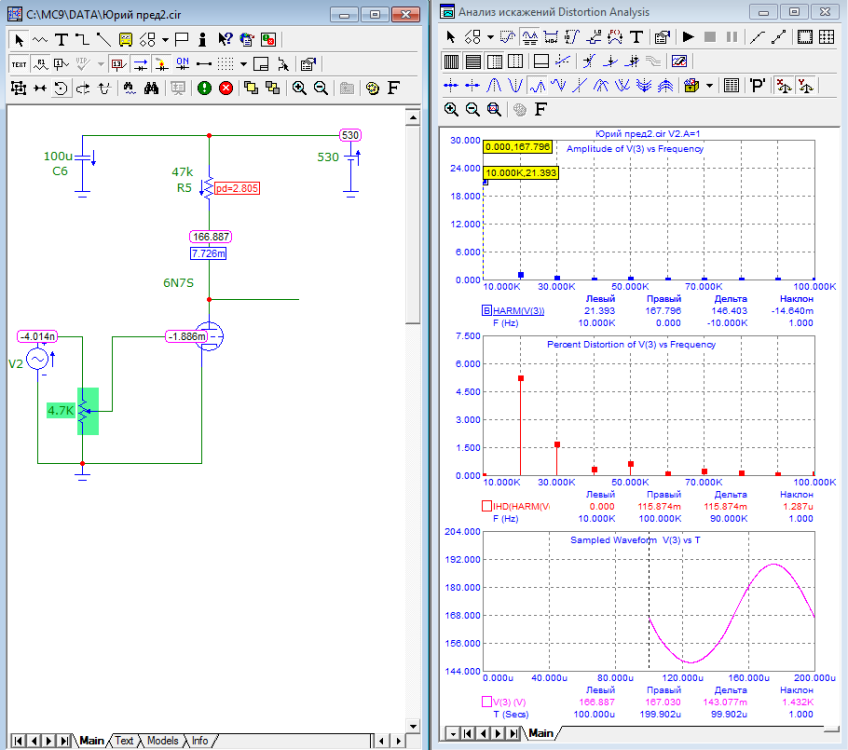Toggle the red IHD(HARM curve box

[488, 507]
